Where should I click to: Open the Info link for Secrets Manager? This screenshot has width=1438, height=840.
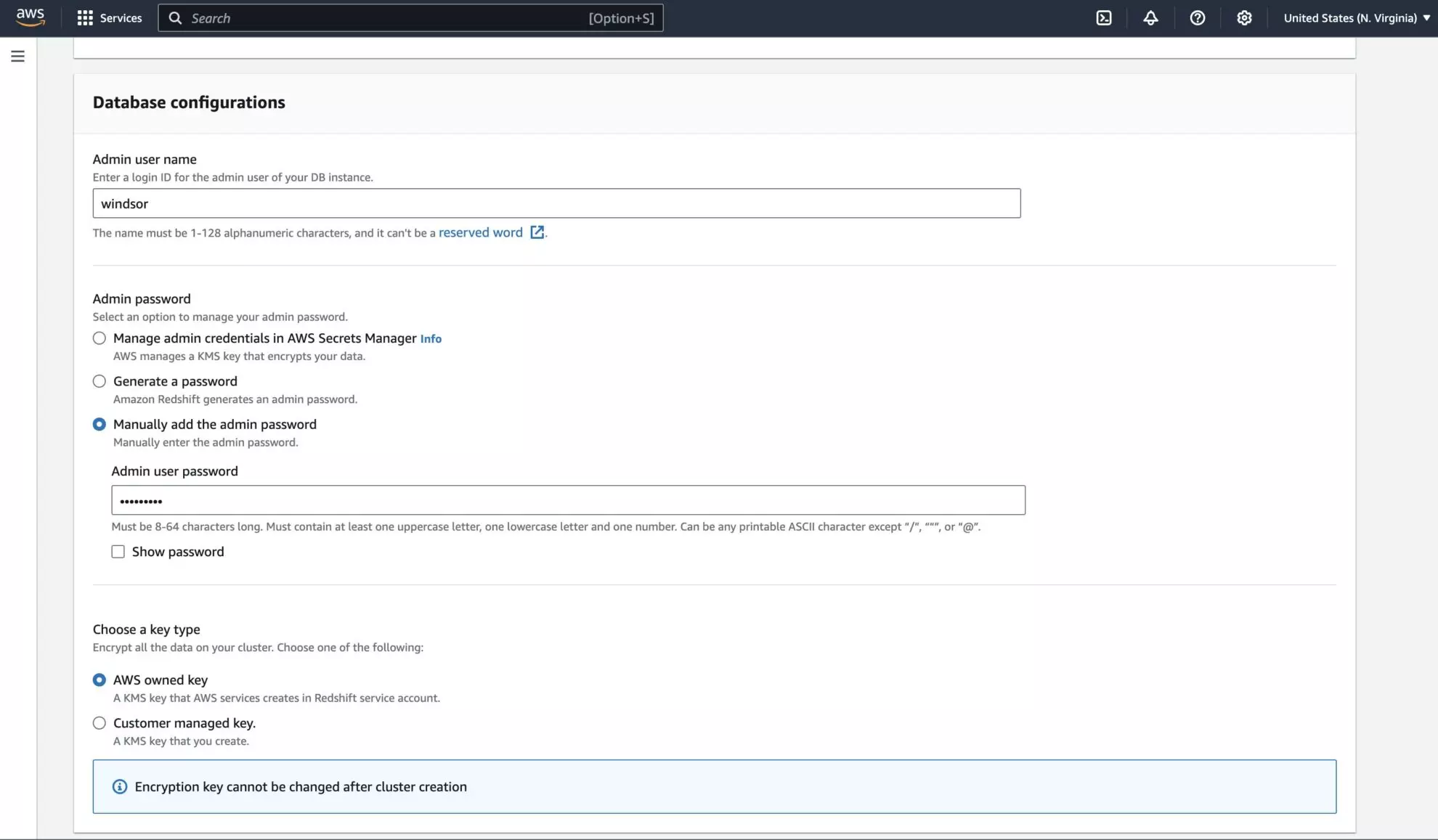(x=431, y=339)
